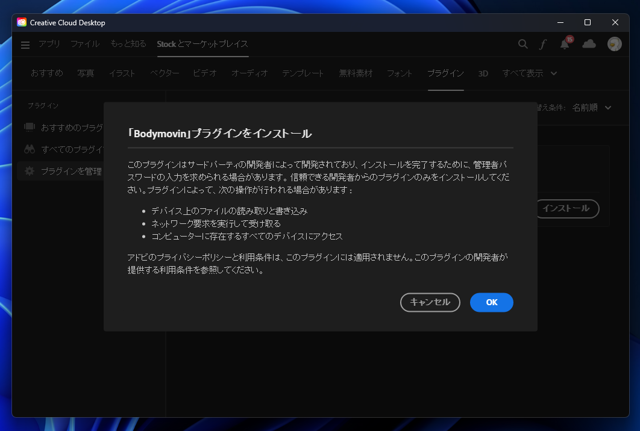
Task: Click the gear icon beside プラグインを管理
Action: 29,171
